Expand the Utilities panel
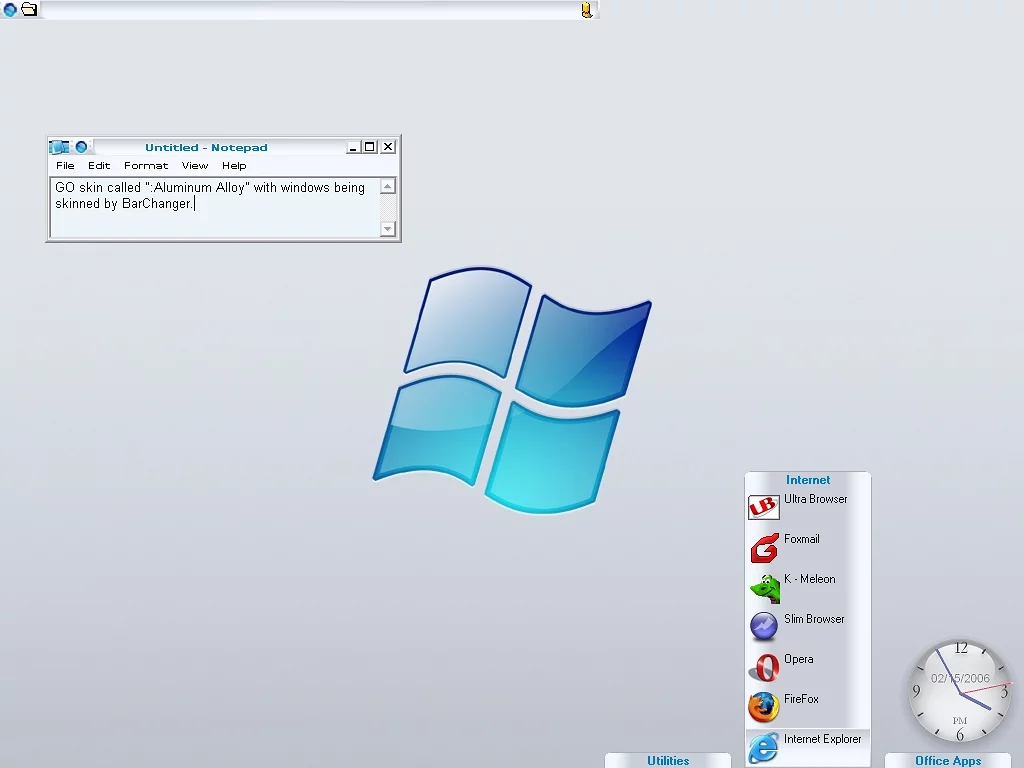Viewport: 1024px width, 768px height. [668, 761]
